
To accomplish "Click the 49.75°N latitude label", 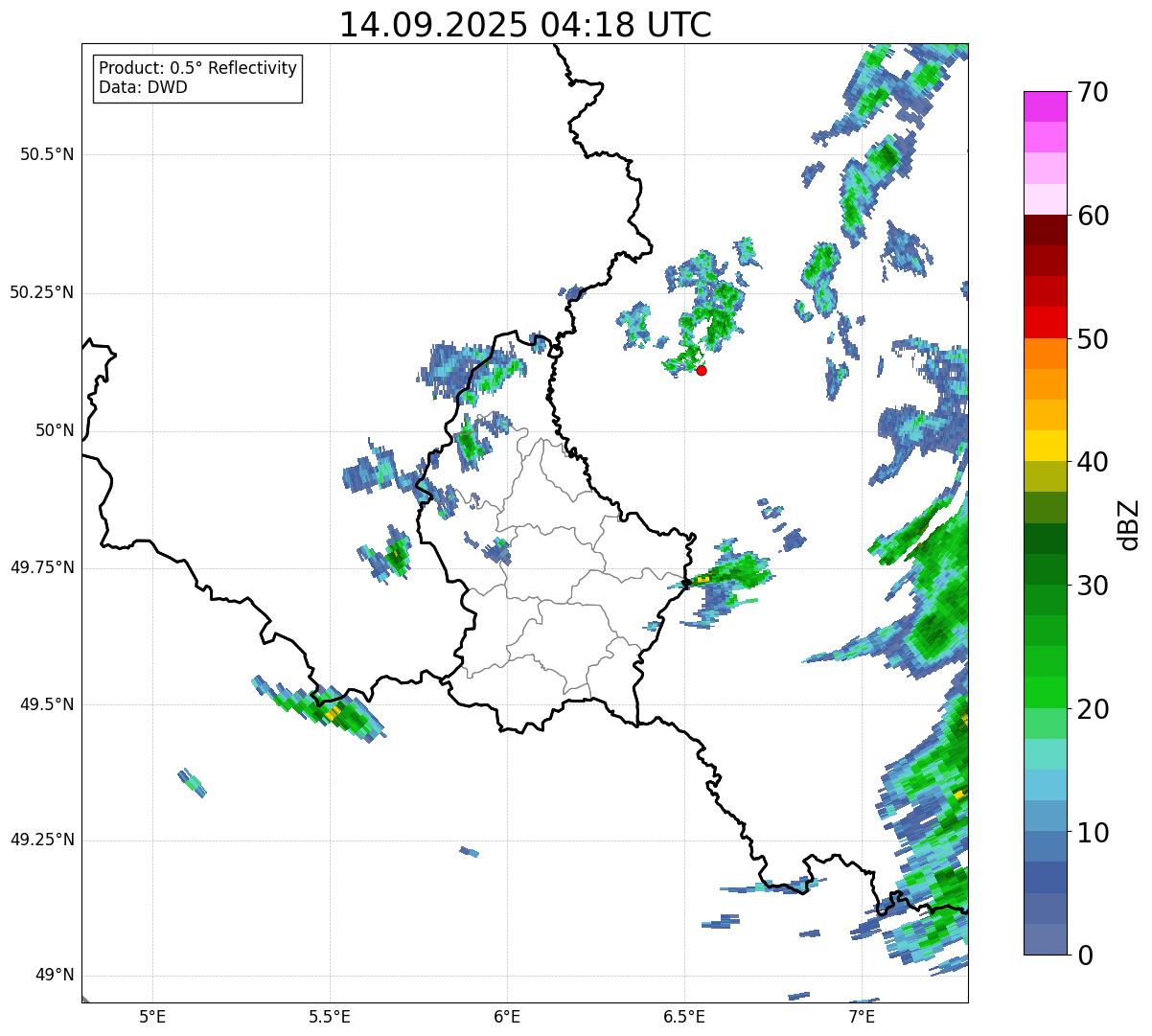I will [42, 567].
